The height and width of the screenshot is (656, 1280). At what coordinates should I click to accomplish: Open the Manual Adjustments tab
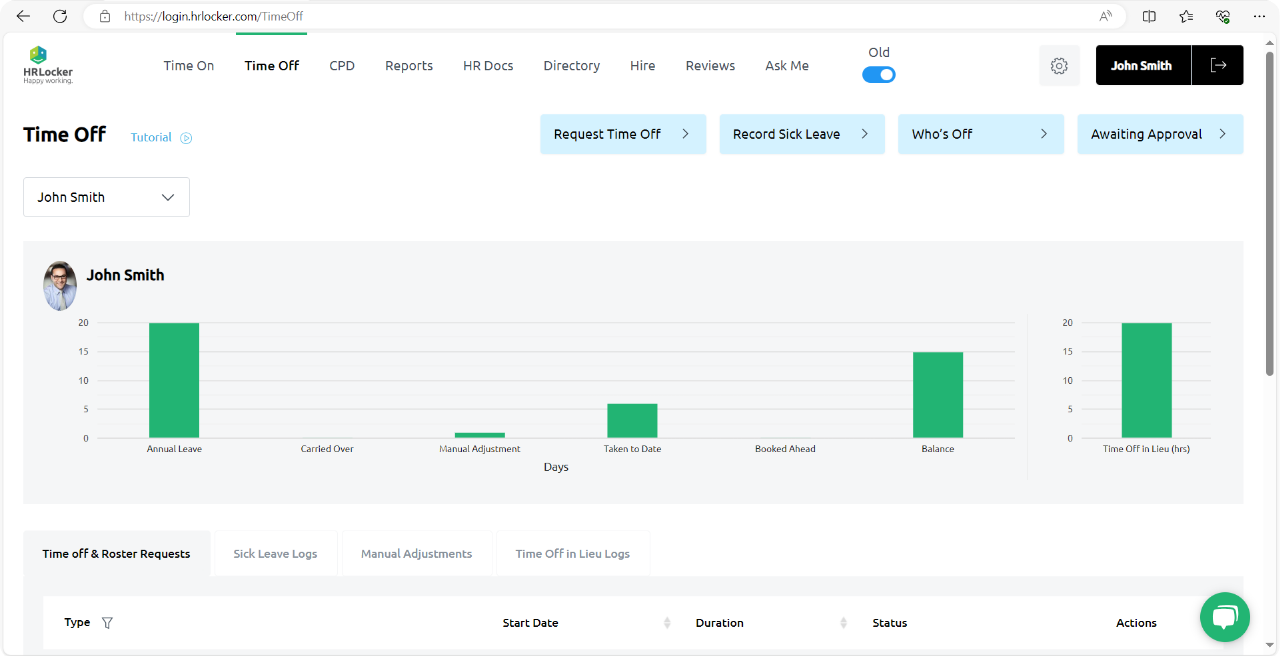tap(416, 554)
